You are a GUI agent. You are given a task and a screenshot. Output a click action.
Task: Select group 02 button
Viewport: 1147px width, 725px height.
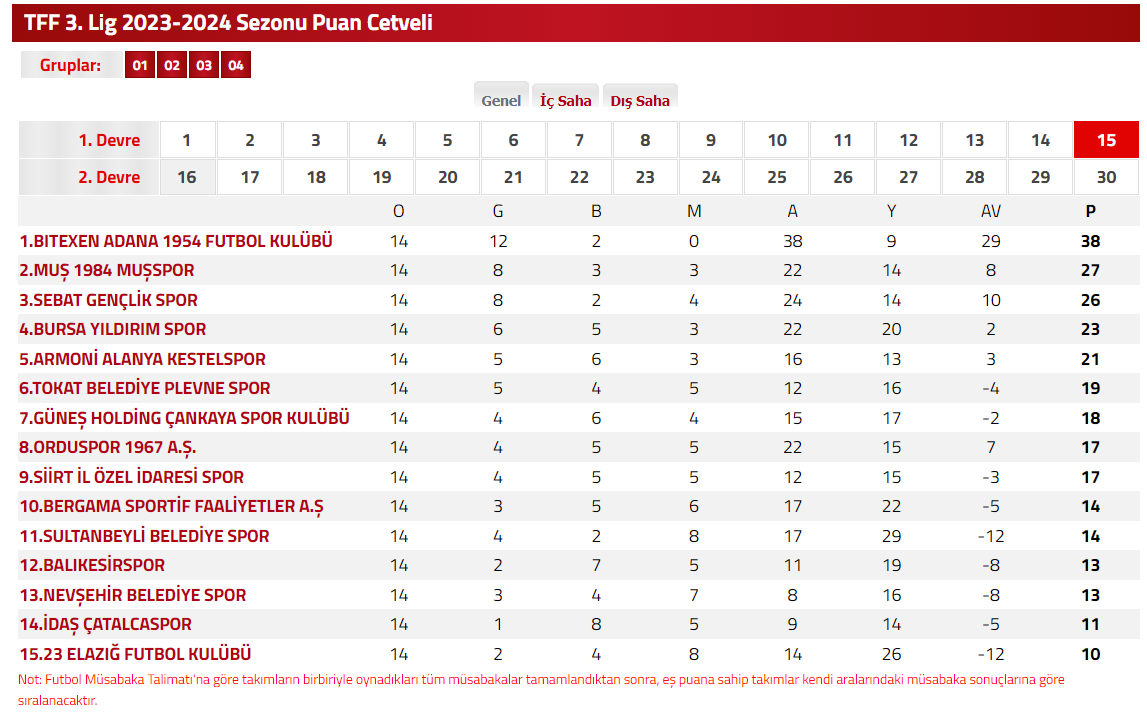(172, 65)
